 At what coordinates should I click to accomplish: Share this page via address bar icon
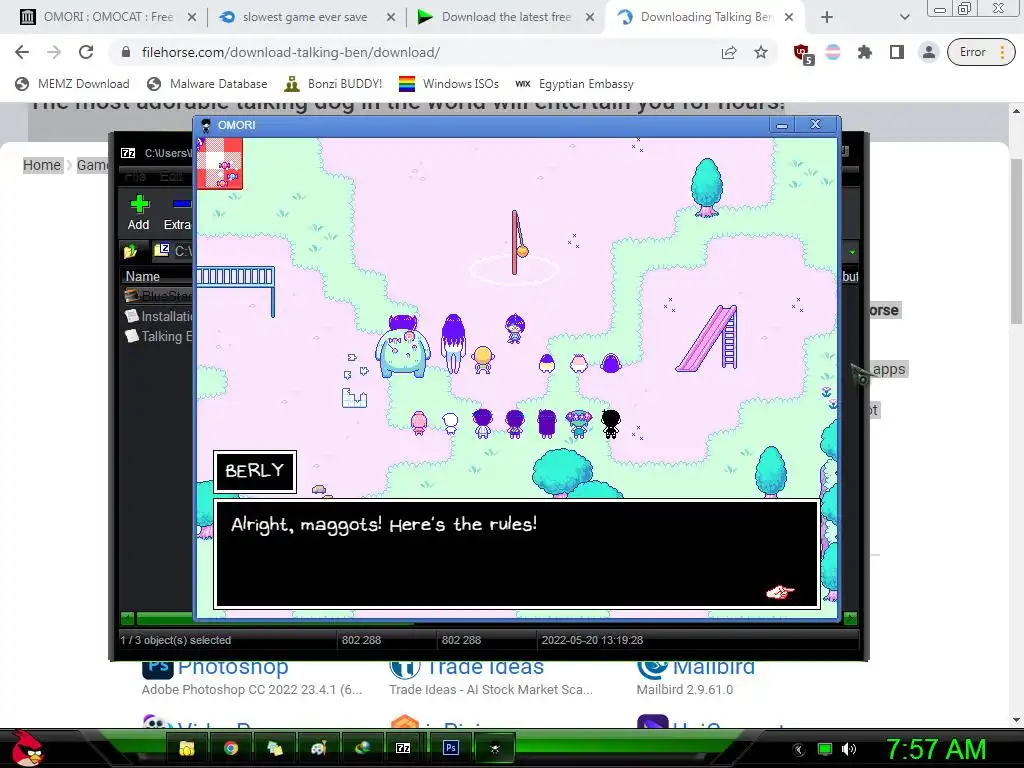tap(729, 52)
